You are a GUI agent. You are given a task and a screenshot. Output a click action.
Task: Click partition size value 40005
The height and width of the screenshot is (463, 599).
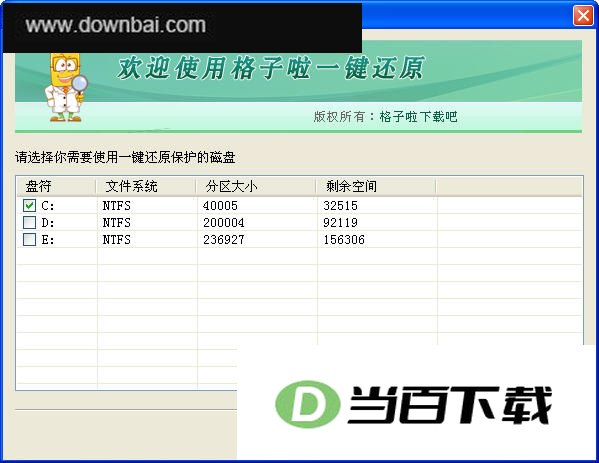[x=220, y=206]
